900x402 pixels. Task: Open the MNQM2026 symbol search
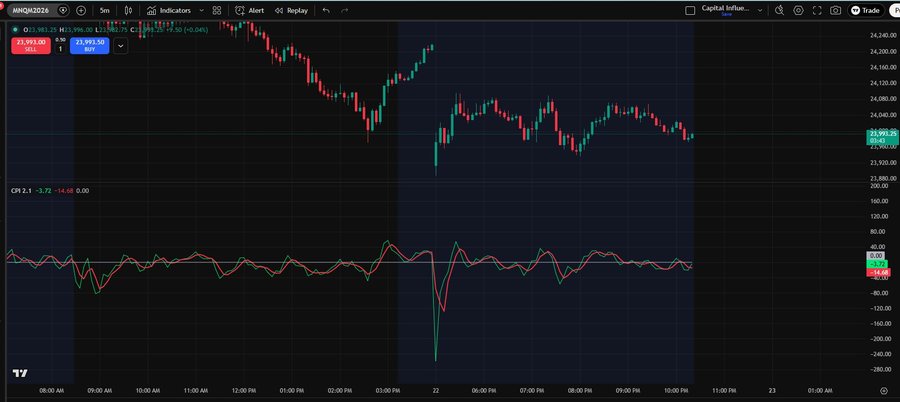32,10
